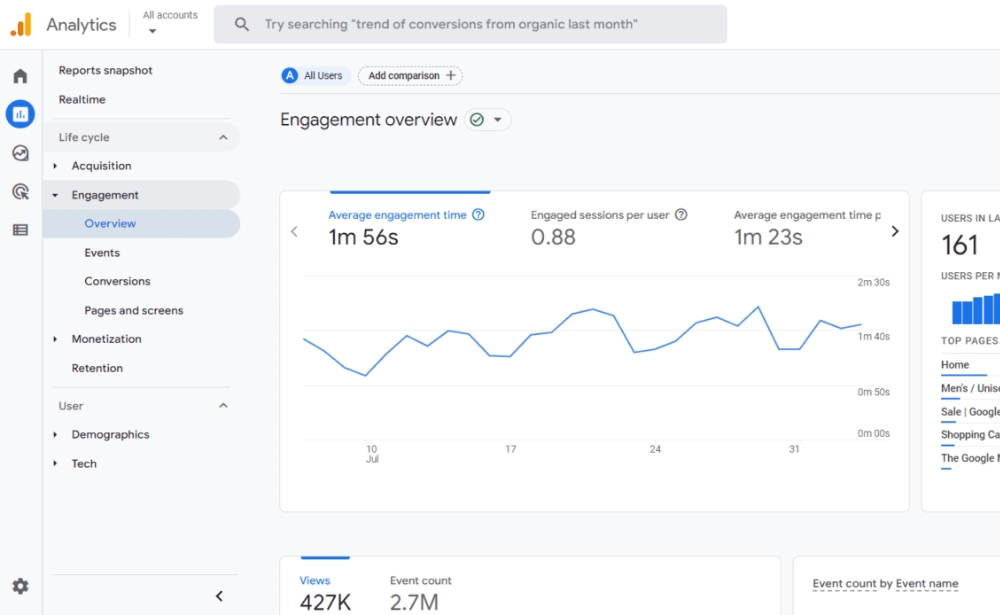Viewport: 1000px width, 615px height.
Task: Switch to the Pages and screens report
Action: 133,310
